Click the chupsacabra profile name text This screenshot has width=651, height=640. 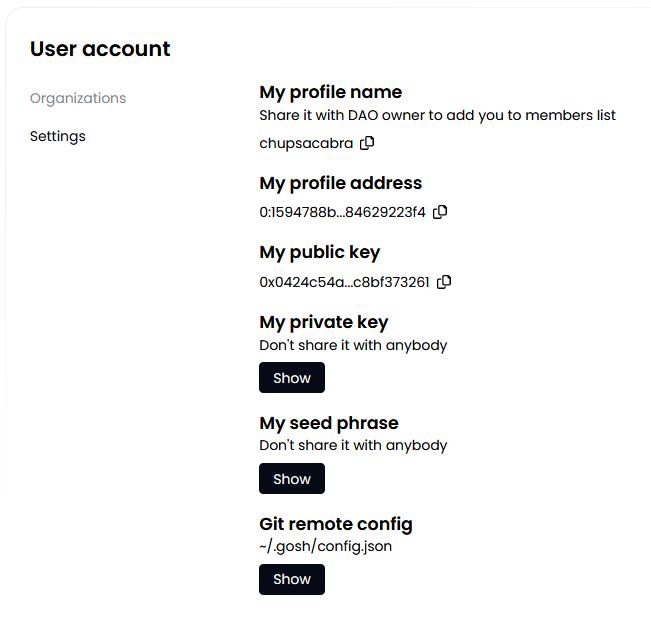pyautogui.click(x=306, y=143)
